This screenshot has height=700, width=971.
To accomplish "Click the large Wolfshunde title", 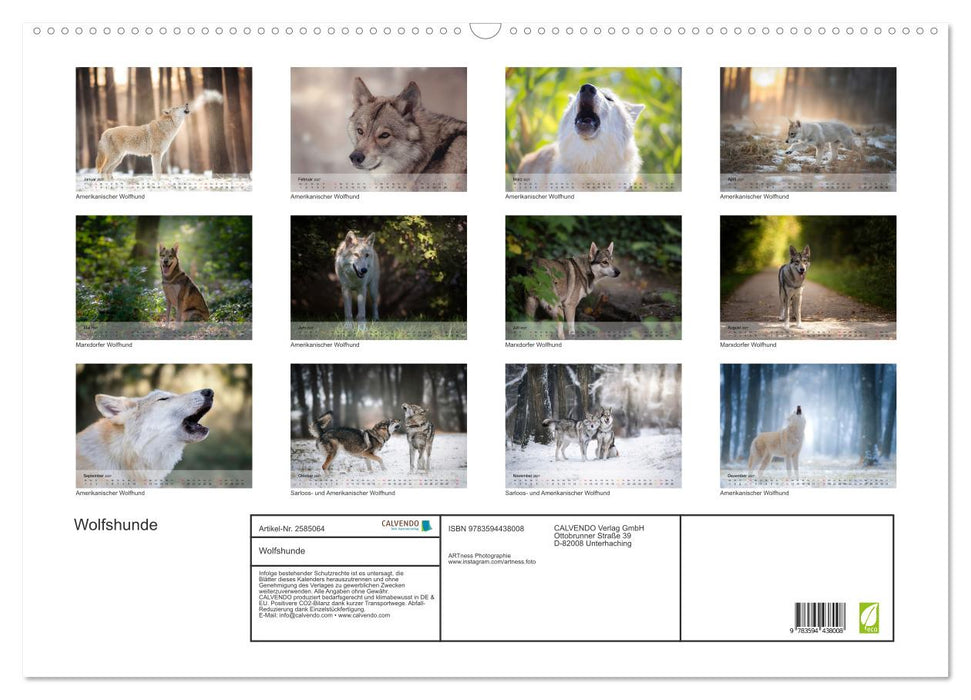I will click(116, 525).
